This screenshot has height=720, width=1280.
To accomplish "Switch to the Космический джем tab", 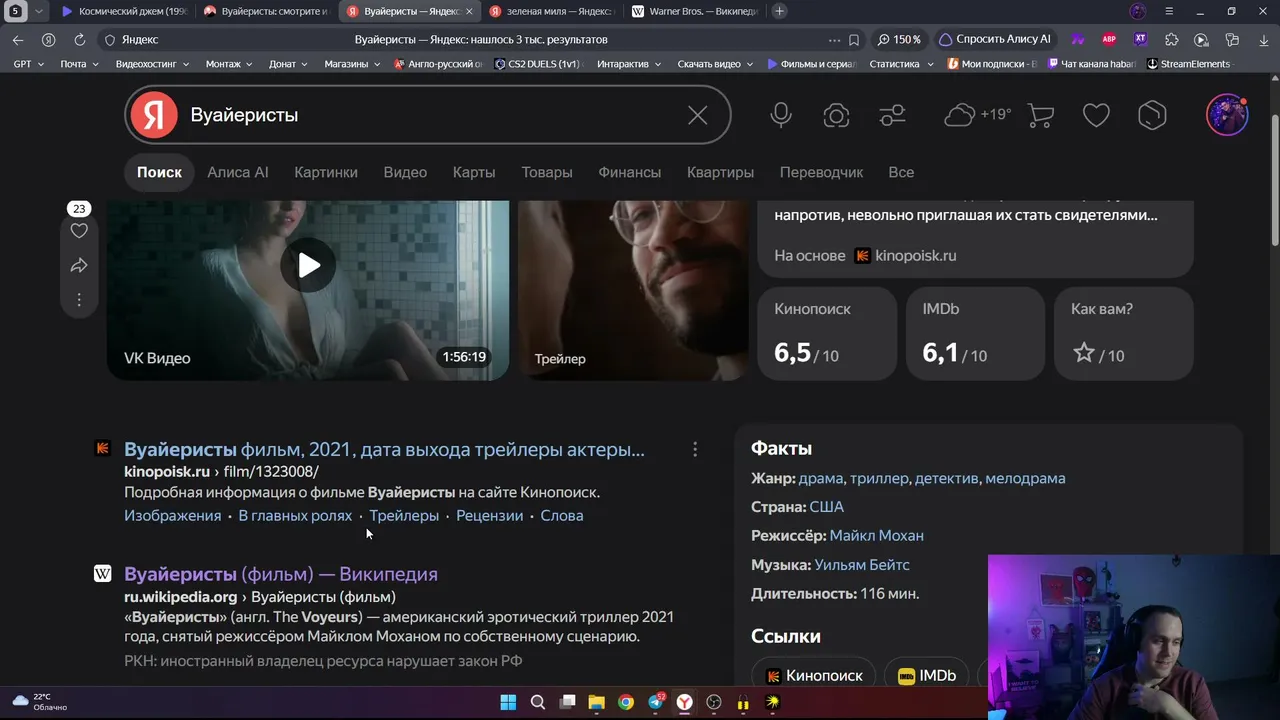I will (x=124, y=11).
